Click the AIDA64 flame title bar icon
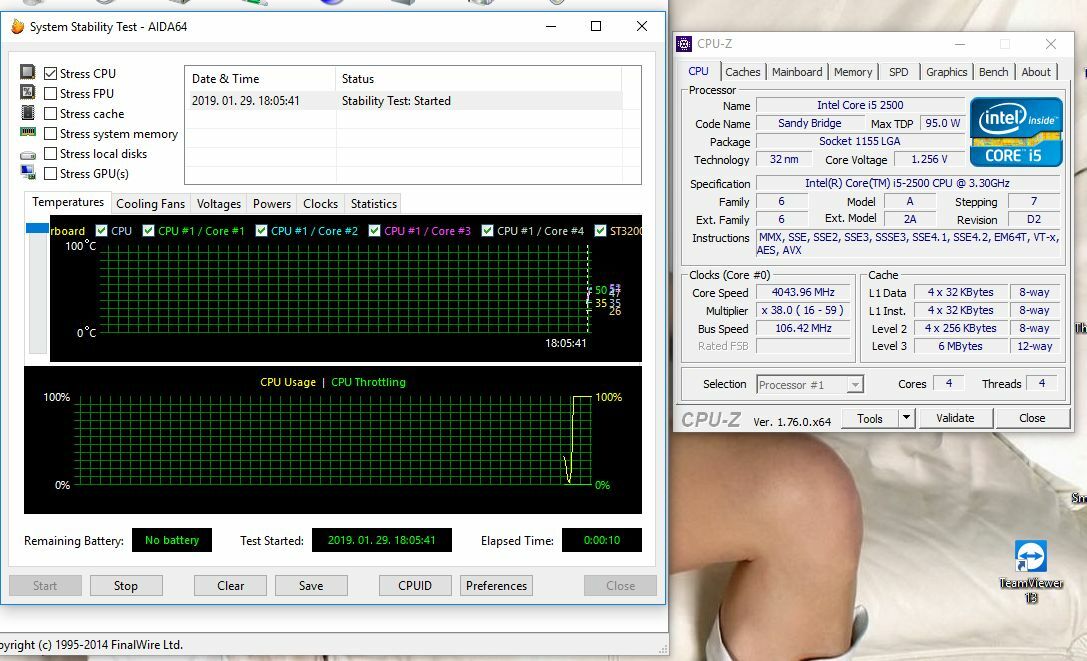The image size is (1087, 661). [18, 26]
